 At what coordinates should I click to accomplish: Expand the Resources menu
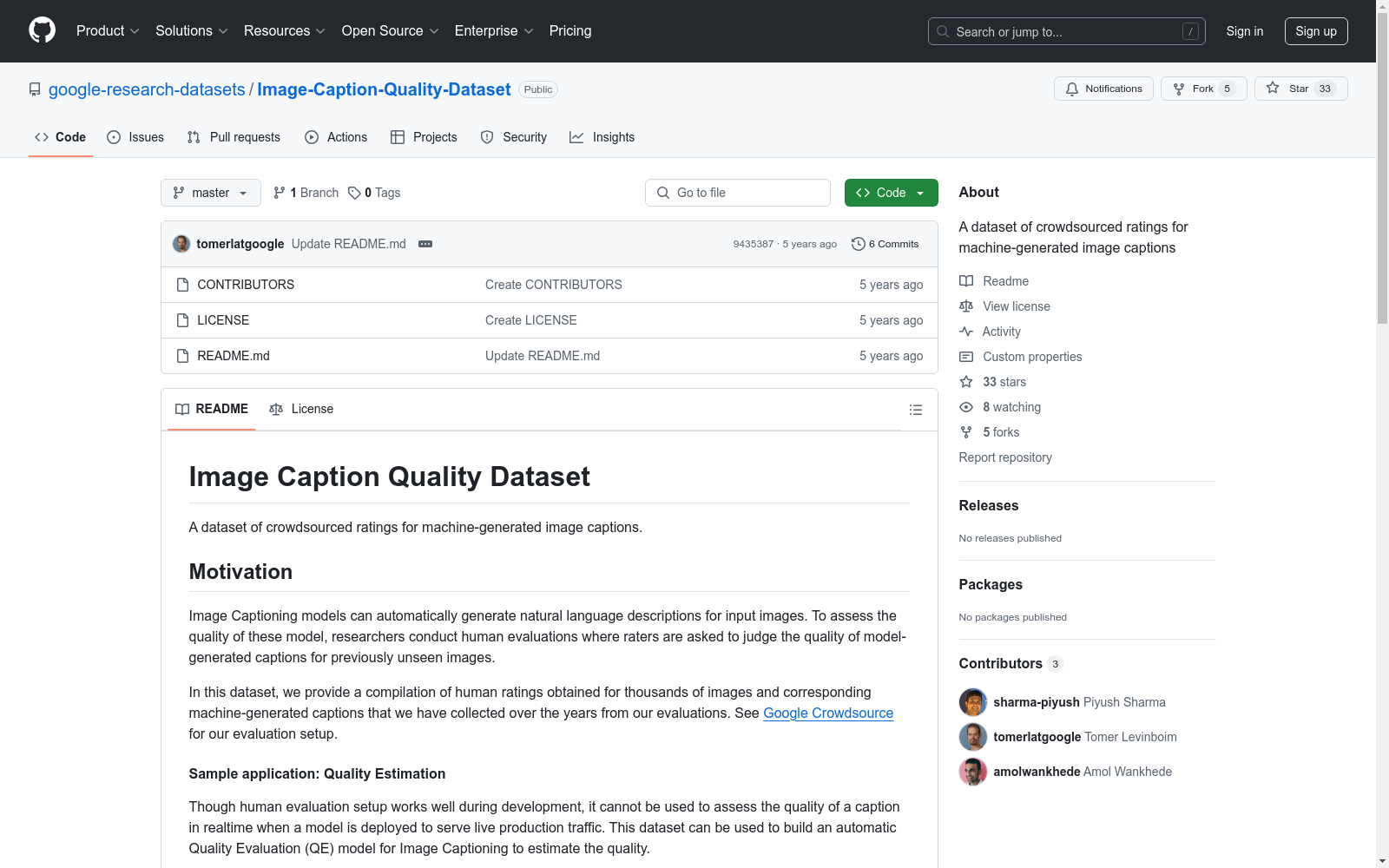click(x=285, y=31)
